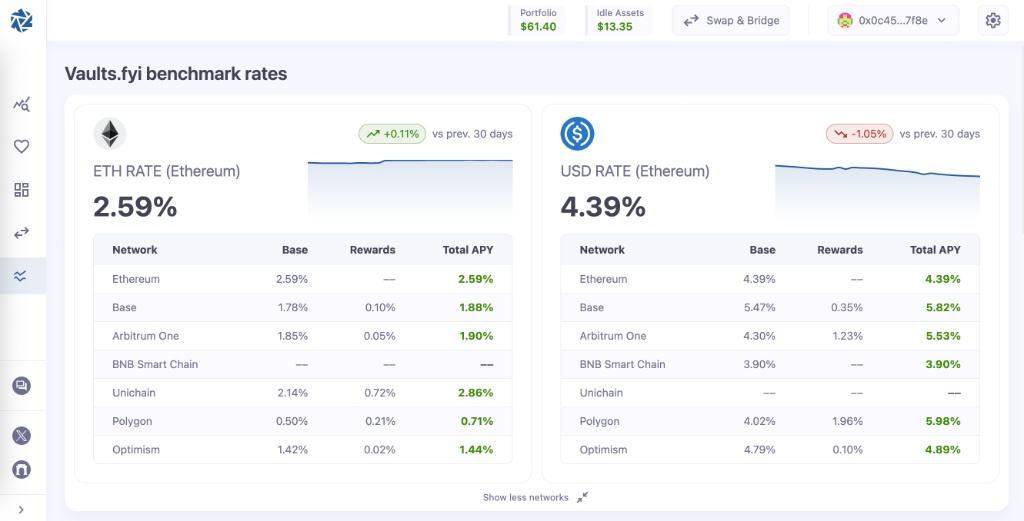Click the Swap & Bridge button
Screen dimensions: 1024x521
coord(731,20)
